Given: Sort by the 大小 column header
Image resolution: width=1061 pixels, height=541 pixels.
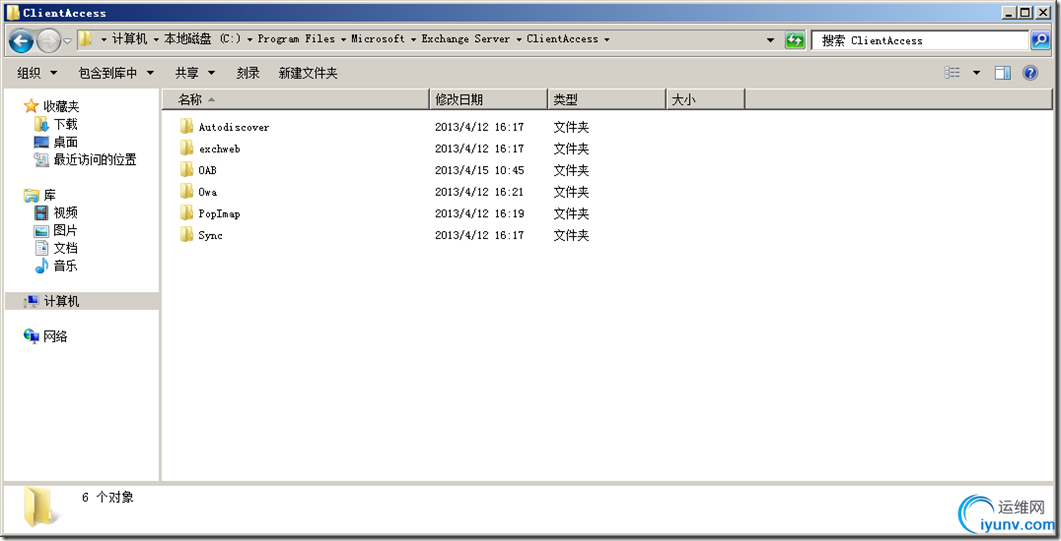Looking at the screenshot, I should (705, 99).
